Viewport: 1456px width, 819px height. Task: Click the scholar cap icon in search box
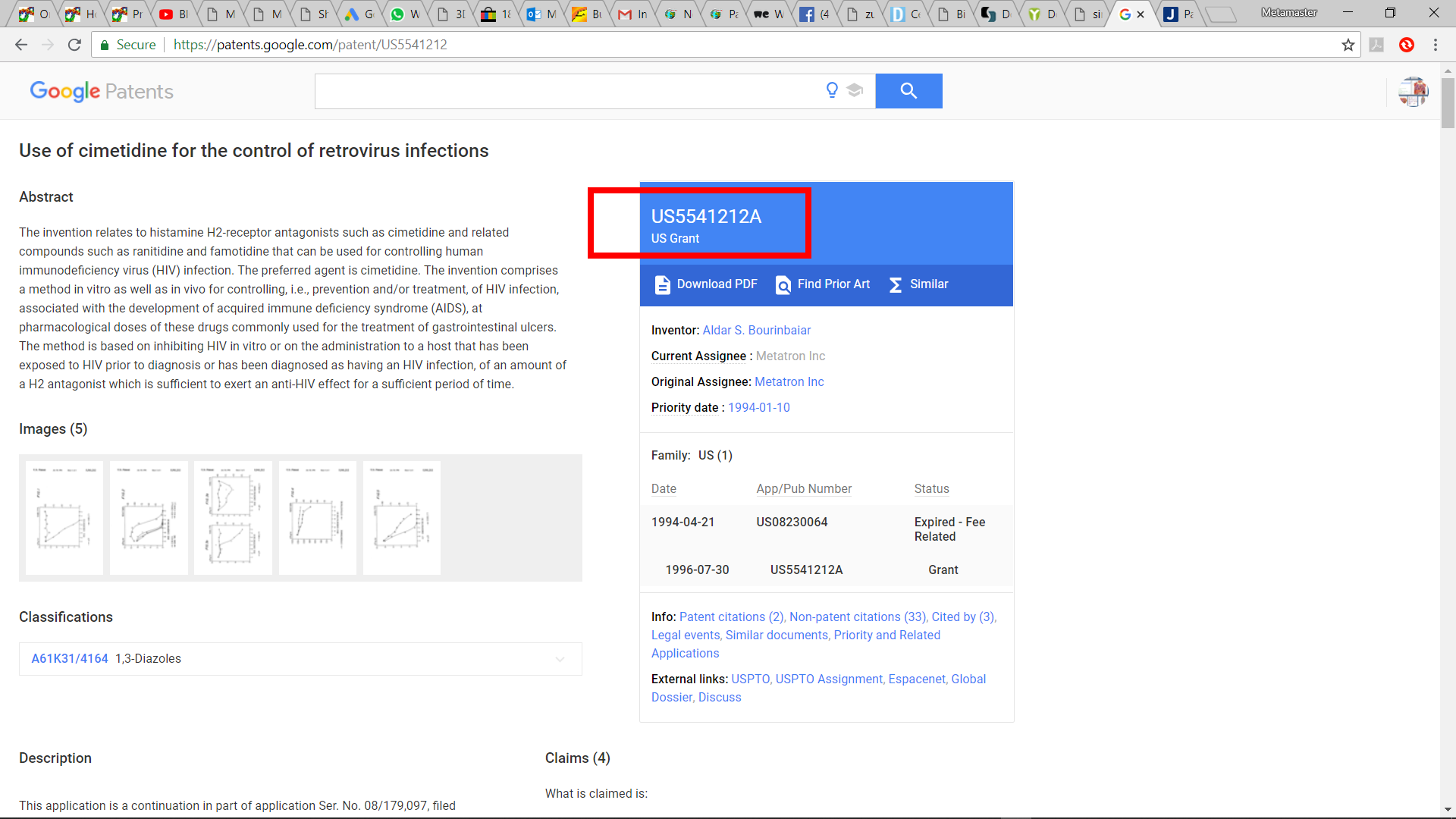pyautogui.click(x=855, y=90)
